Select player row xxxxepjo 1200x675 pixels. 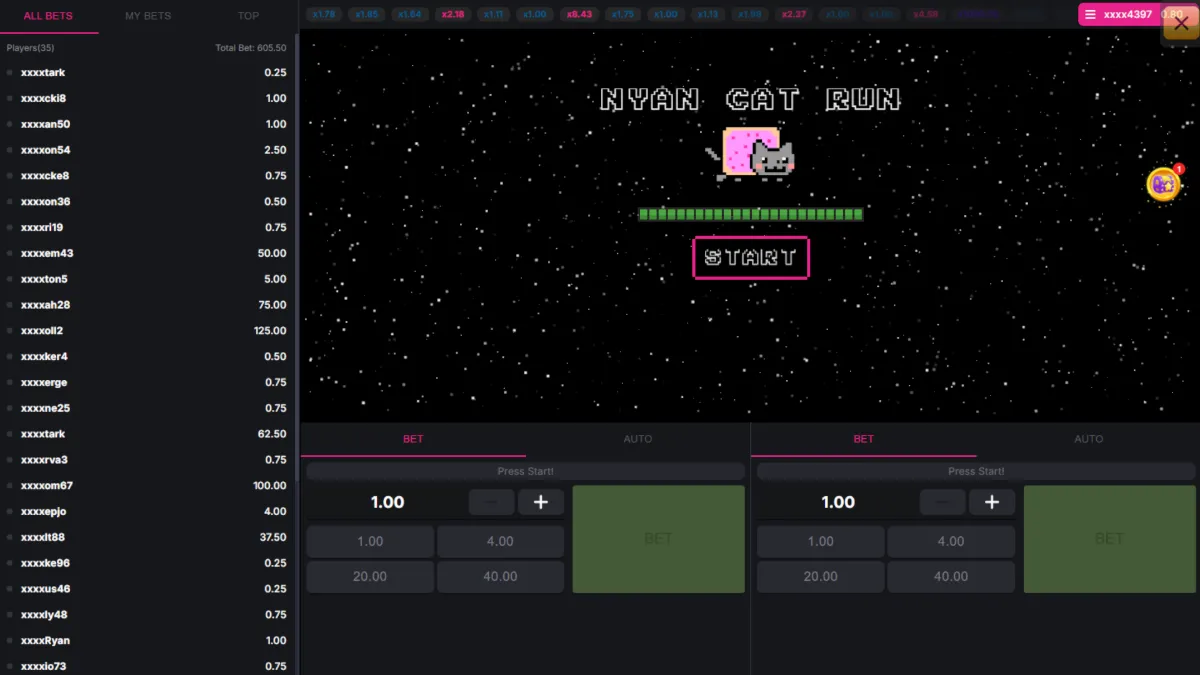[x=147, y=512]
